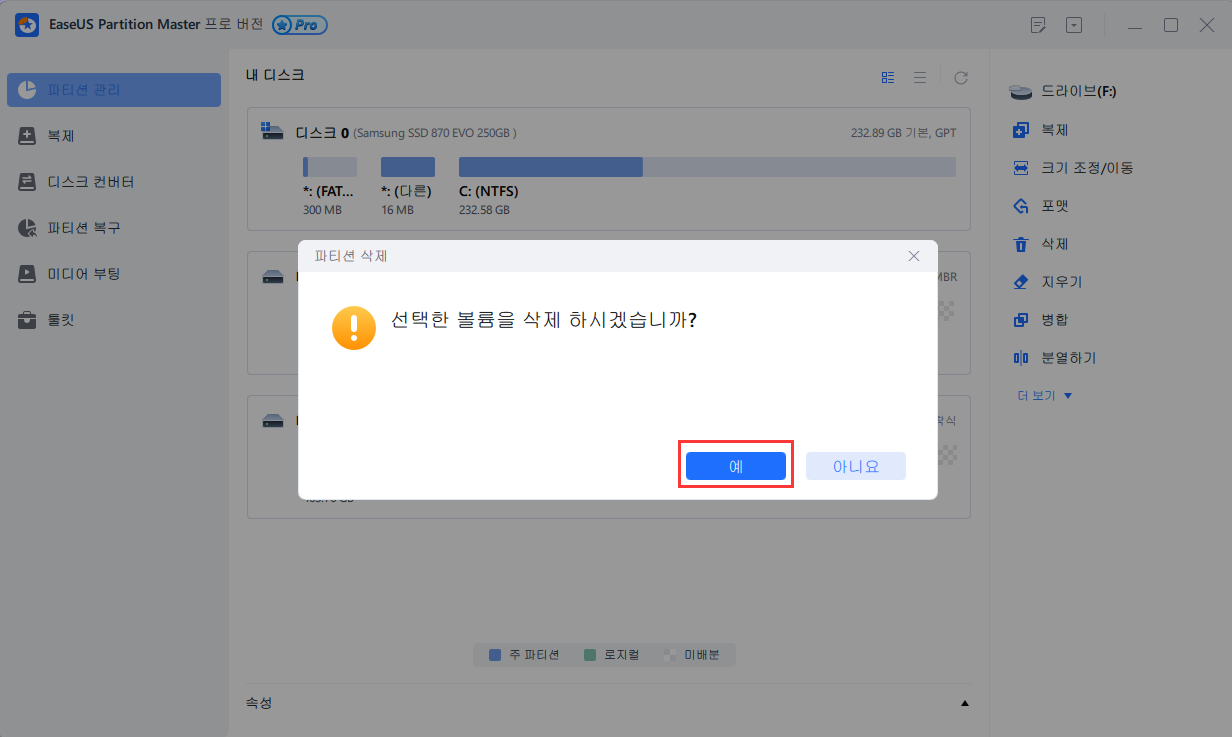Switch to detailed disk layout view icon
Viewport: 1232px width, 737px height.
coord(888,77)
